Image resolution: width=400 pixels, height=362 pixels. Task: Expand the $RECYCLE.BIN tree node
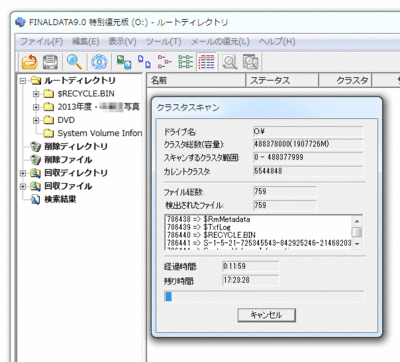coord(36,94)
